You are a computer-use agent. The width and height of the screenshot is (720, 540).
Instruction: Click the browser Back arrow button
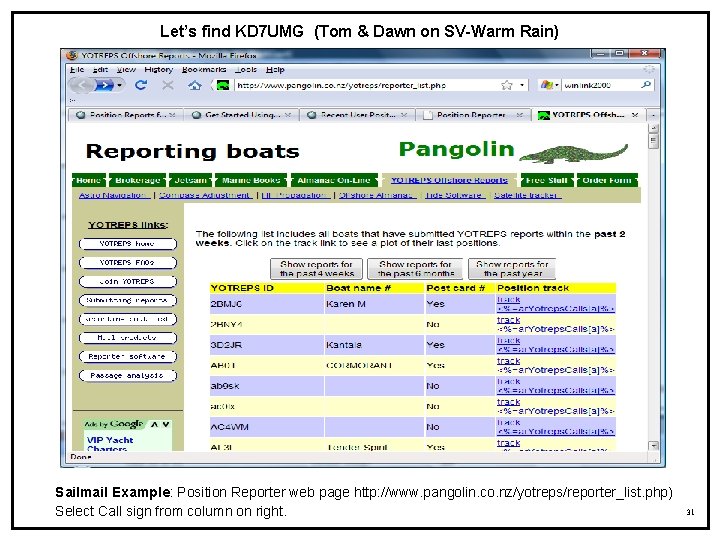[x=84, y=85]
